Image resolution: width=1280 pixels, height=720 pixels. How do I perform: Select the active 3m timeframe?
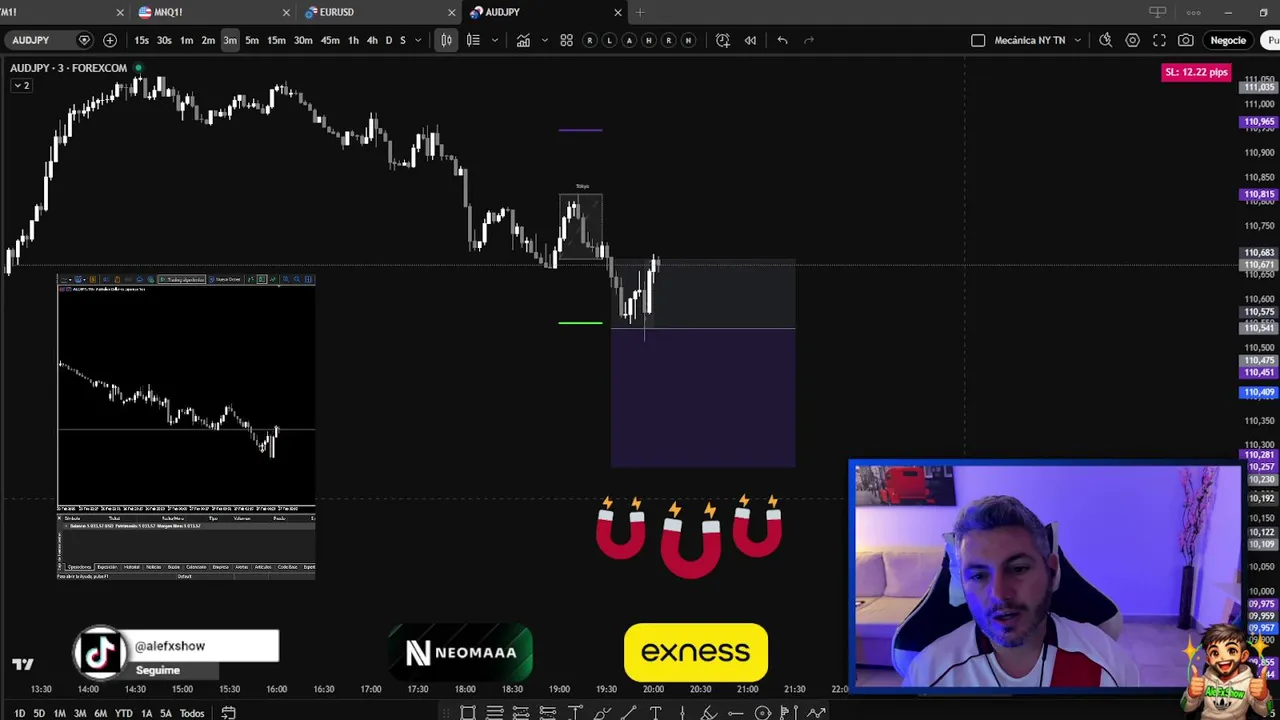[230, 40]
